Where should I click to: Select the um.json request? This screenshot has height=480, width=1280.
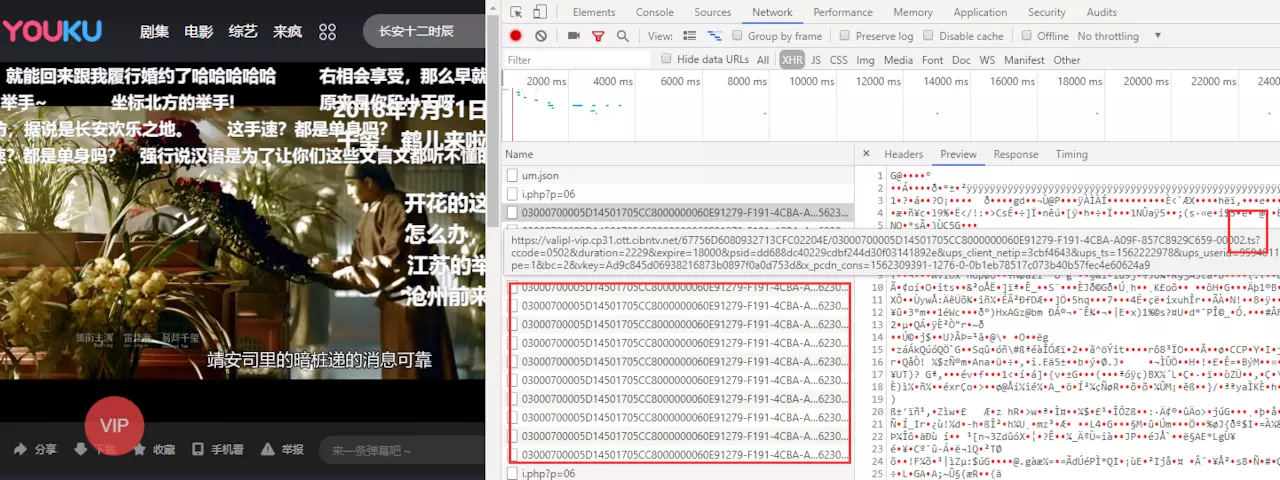pyautogui.click(x=540, y=176)
